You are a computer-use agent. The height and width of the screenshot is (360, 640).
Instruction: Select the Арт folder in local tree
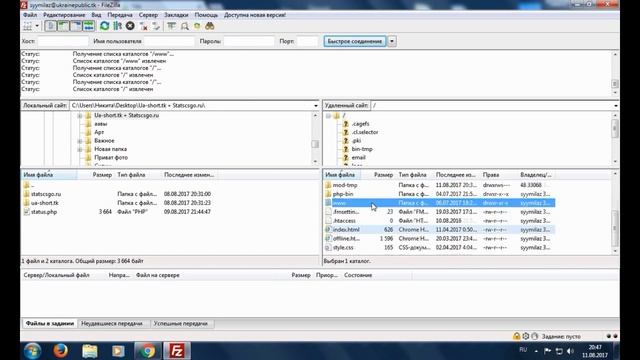coord(99,132)
